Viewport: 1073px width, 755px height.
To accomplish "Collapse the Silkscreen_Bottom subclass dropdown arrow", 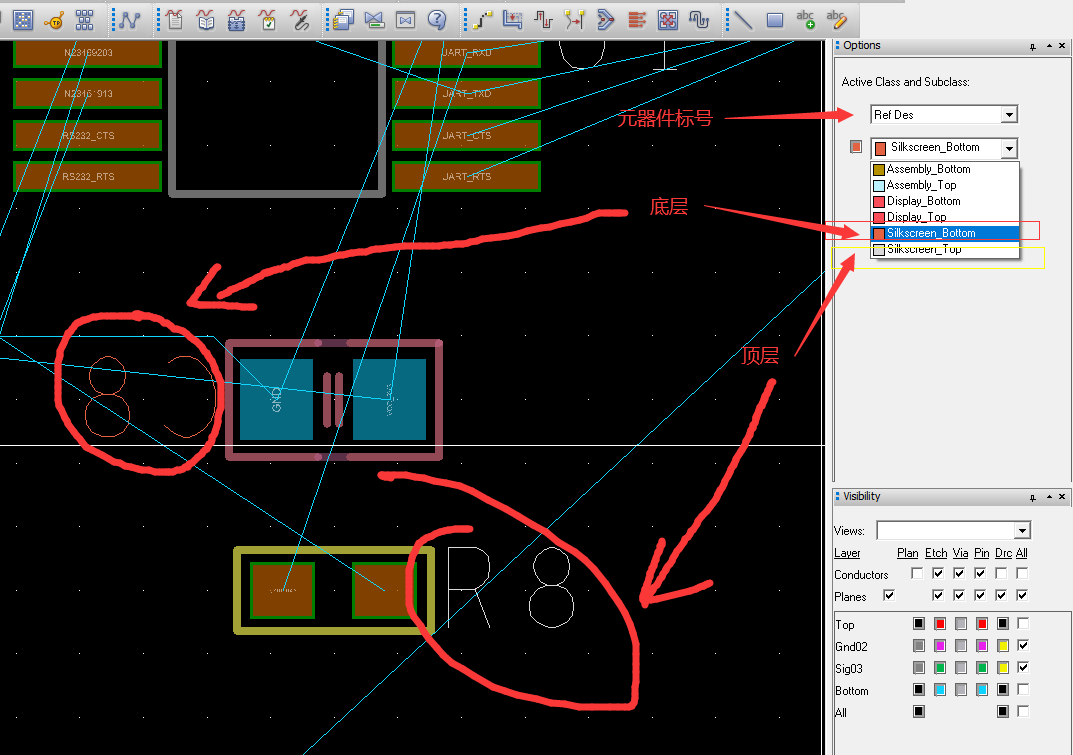I will [x=1009, y=148].
